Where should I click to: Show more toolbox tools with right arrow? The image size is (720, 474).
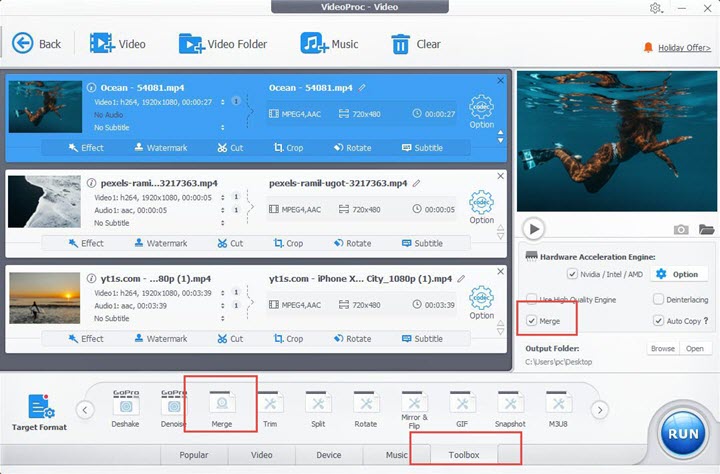point(600,410)
